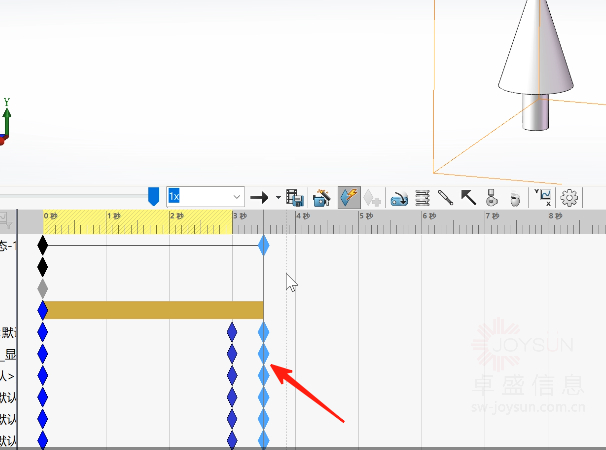The image size is (606, 450).
Task: Add a Motor to the study
Action: pos(398,197)
